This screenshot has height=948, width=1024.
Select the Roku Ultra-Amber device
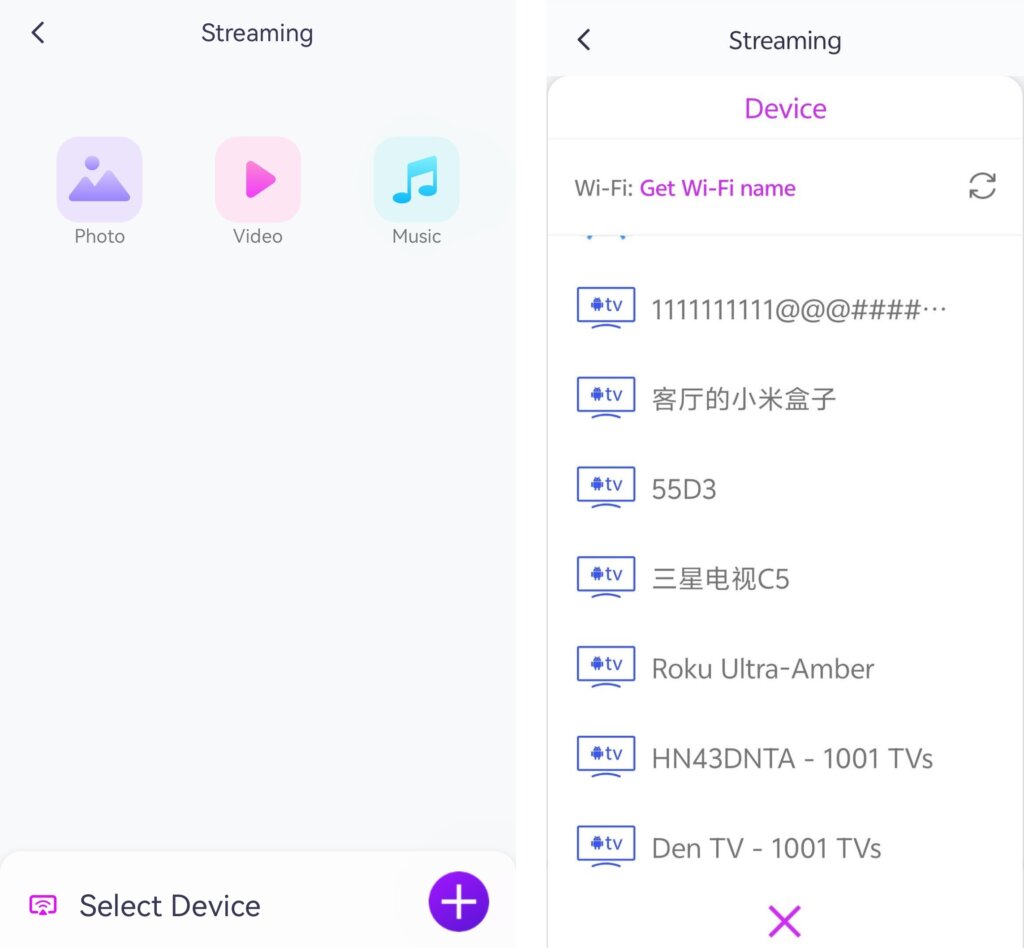(762, 668)
